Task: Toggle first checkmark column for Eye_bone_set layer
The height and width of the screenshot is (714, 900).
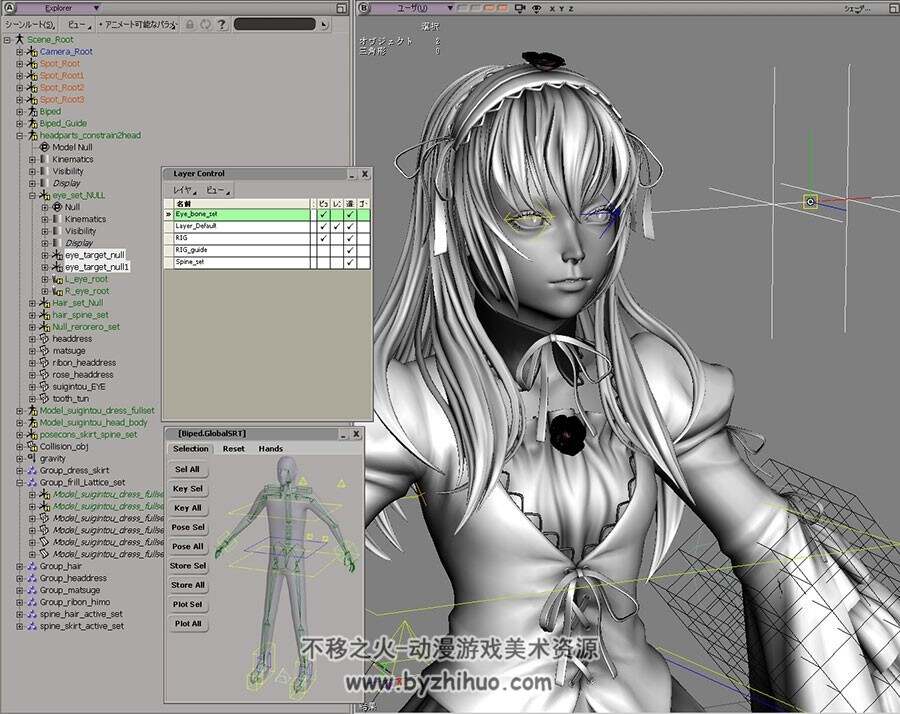Action: [x=323, y=214]
